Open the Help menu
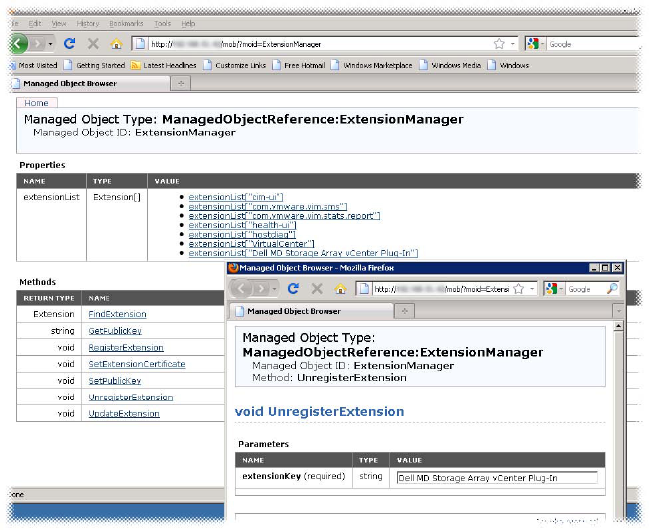Viewport: 649px width, 530px height. [188, 24]
